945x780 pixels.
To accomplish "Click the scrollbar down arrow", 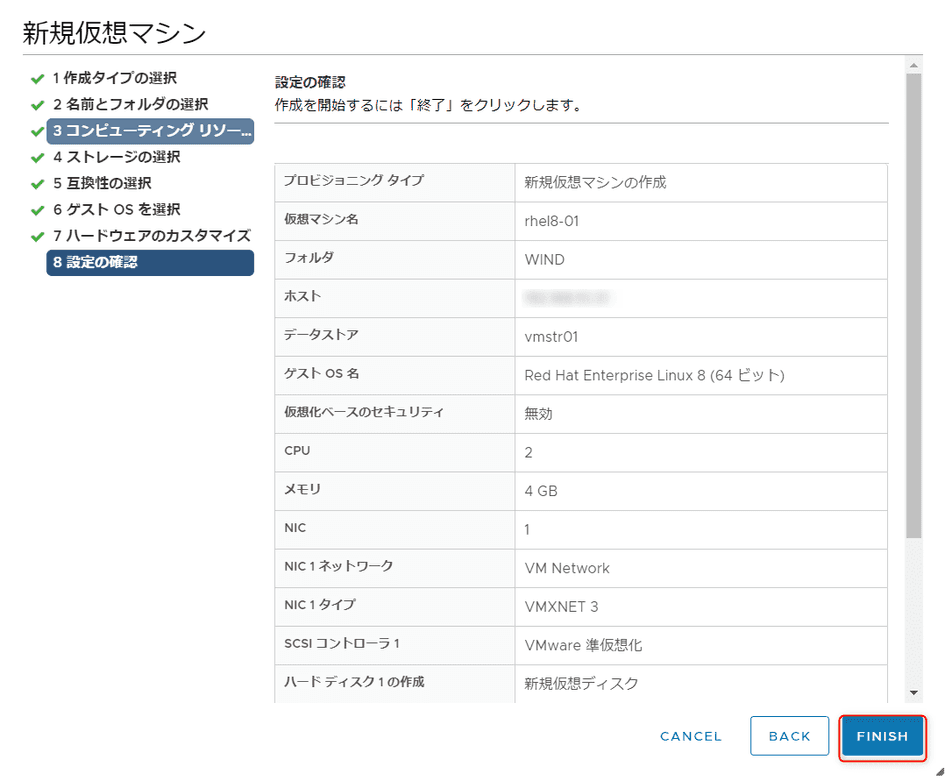I will 914,693.
